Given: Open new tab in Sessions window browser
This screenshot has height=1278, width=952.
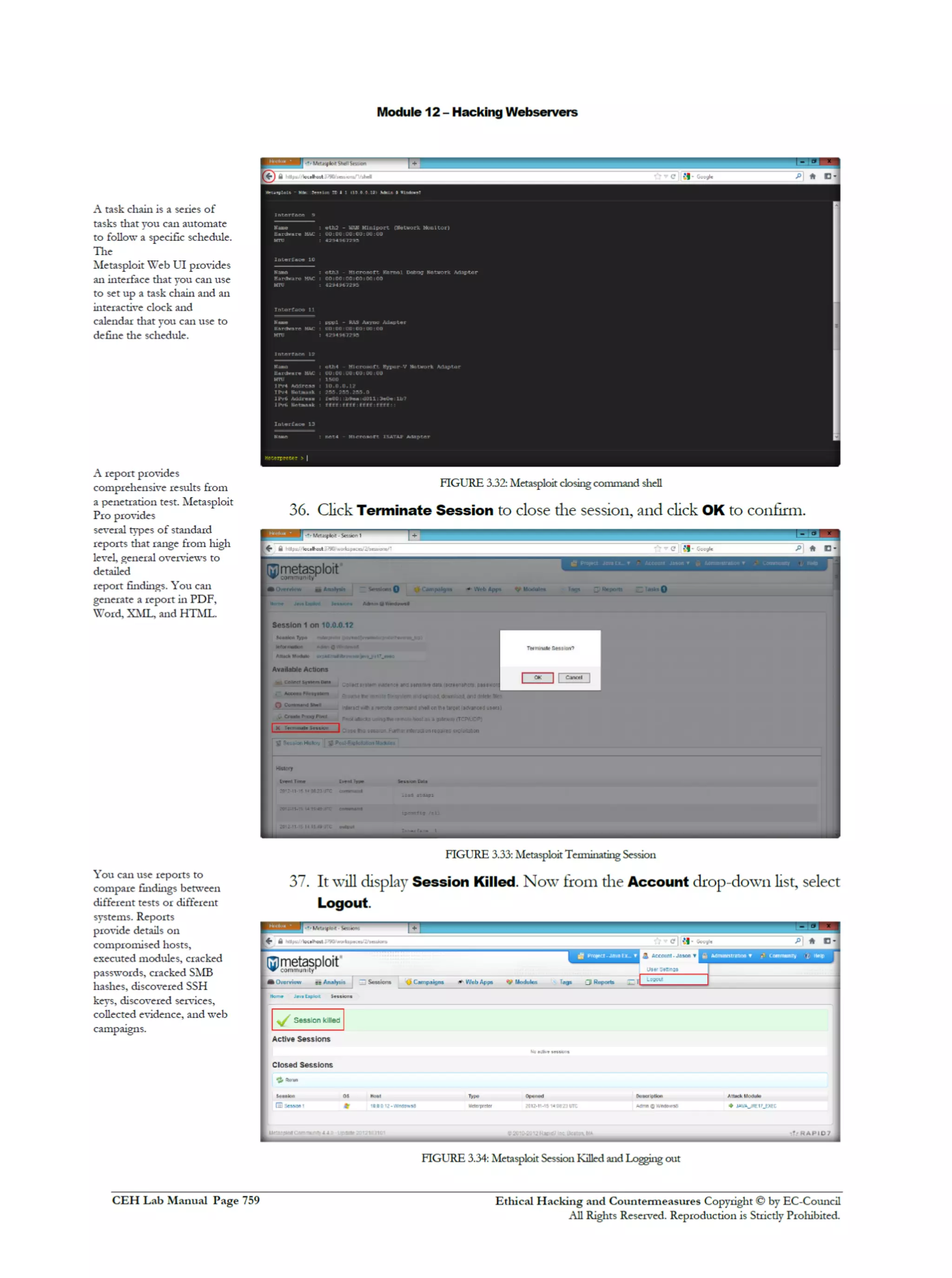Looking at the screenshot, I should coord(414,928).
